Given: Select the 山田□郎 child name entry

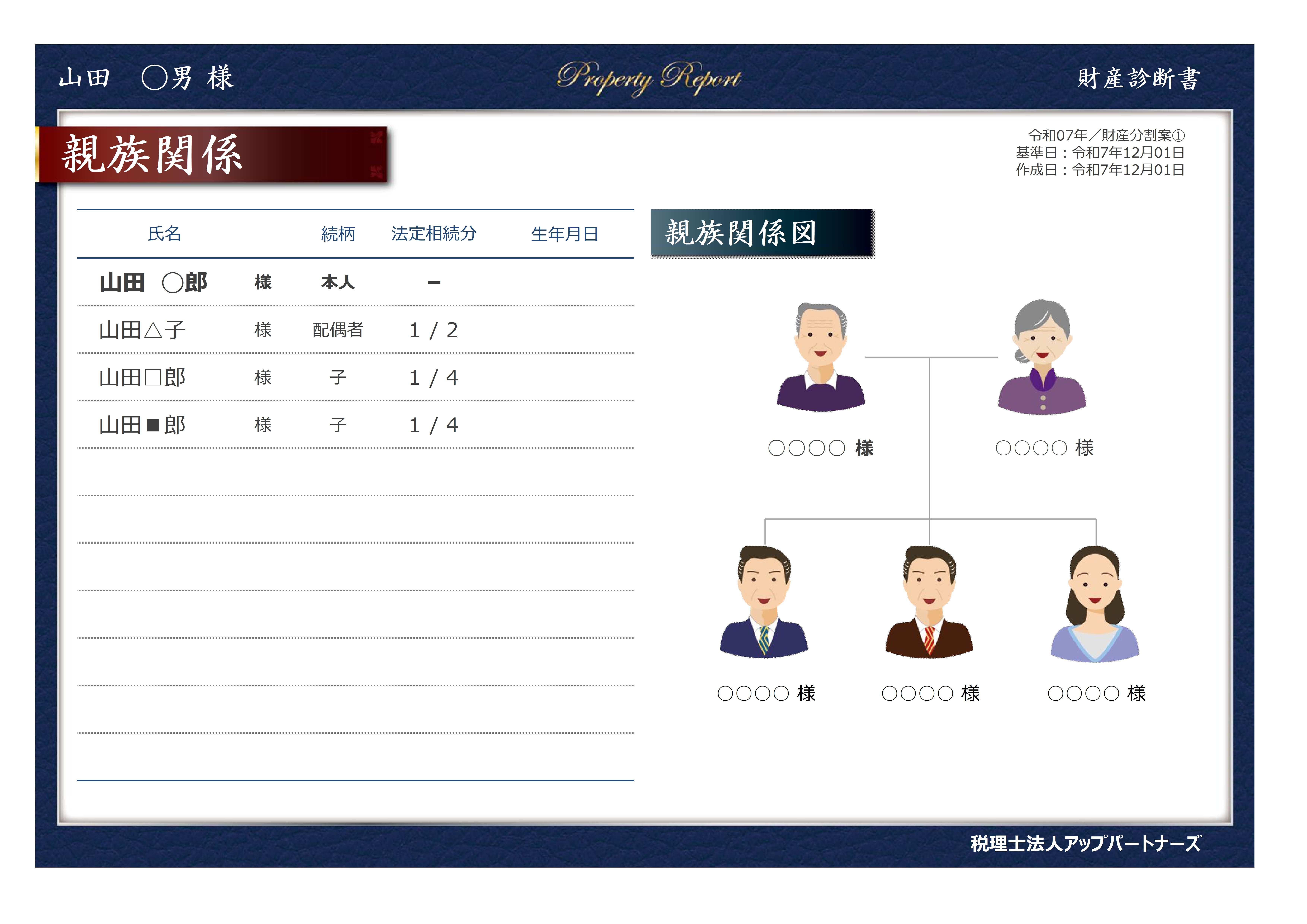Looking at the screenshot, I should pos(142,377).
